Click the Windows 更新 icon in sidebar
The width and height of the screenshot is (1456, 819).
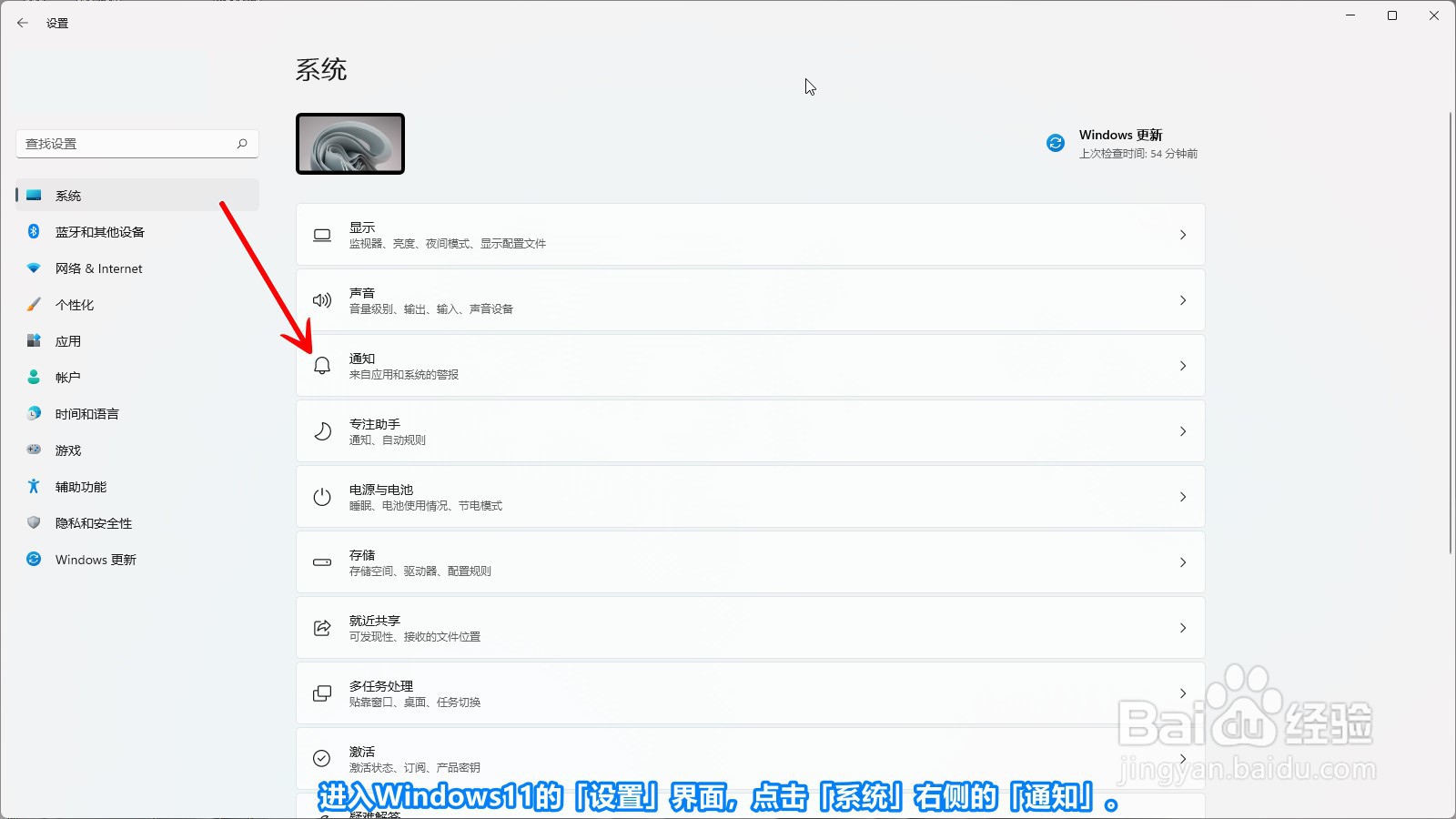[x=34, y=559]
